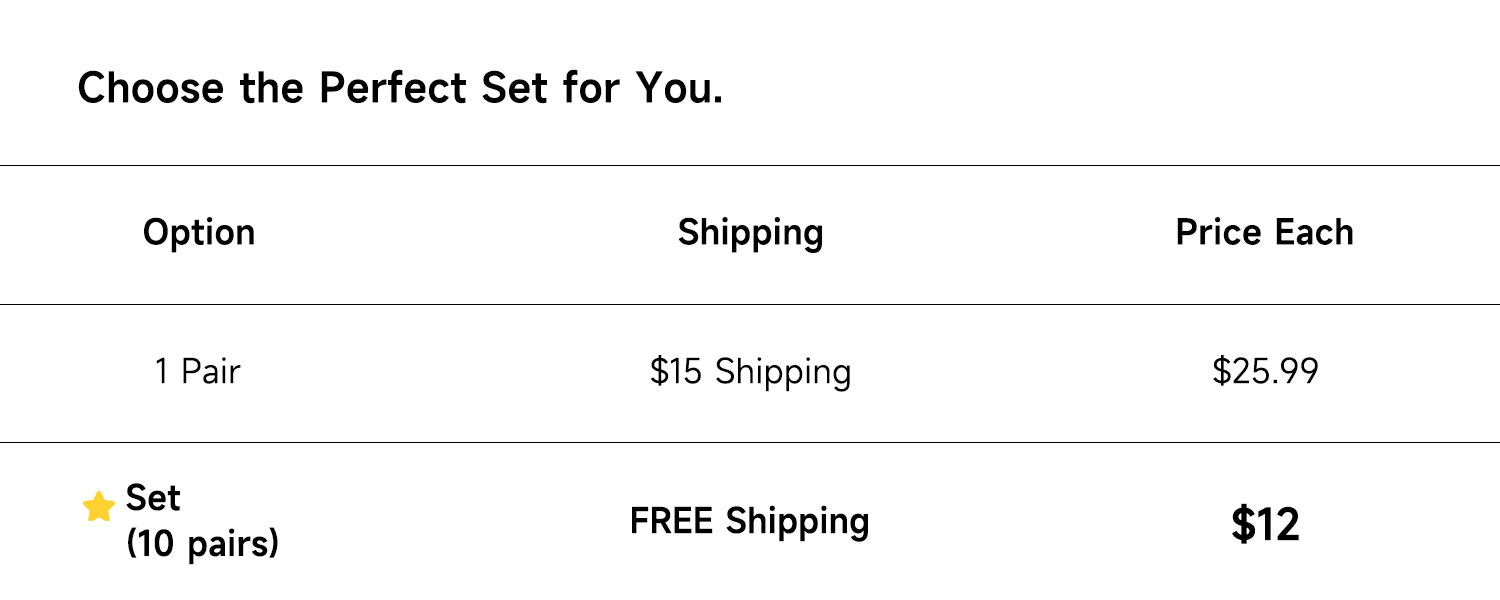This screenshot has height=600, width=1500.
Task: Click "Shipping" after the $15 amount
Action: [783, 372]
